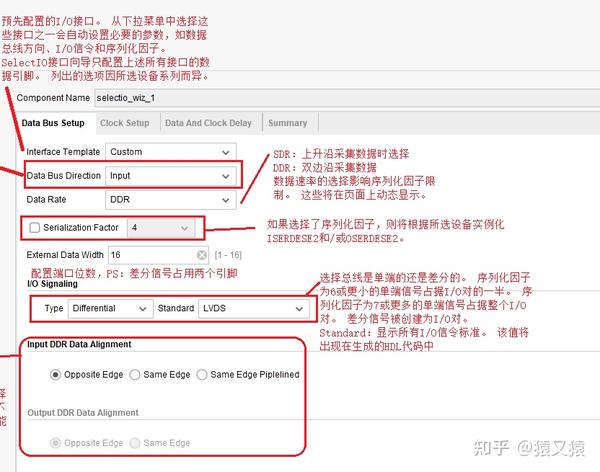This screenshot has height=472, width=600.
Task: Select the Data Bus Setup tab
Action: pos(53,123)
